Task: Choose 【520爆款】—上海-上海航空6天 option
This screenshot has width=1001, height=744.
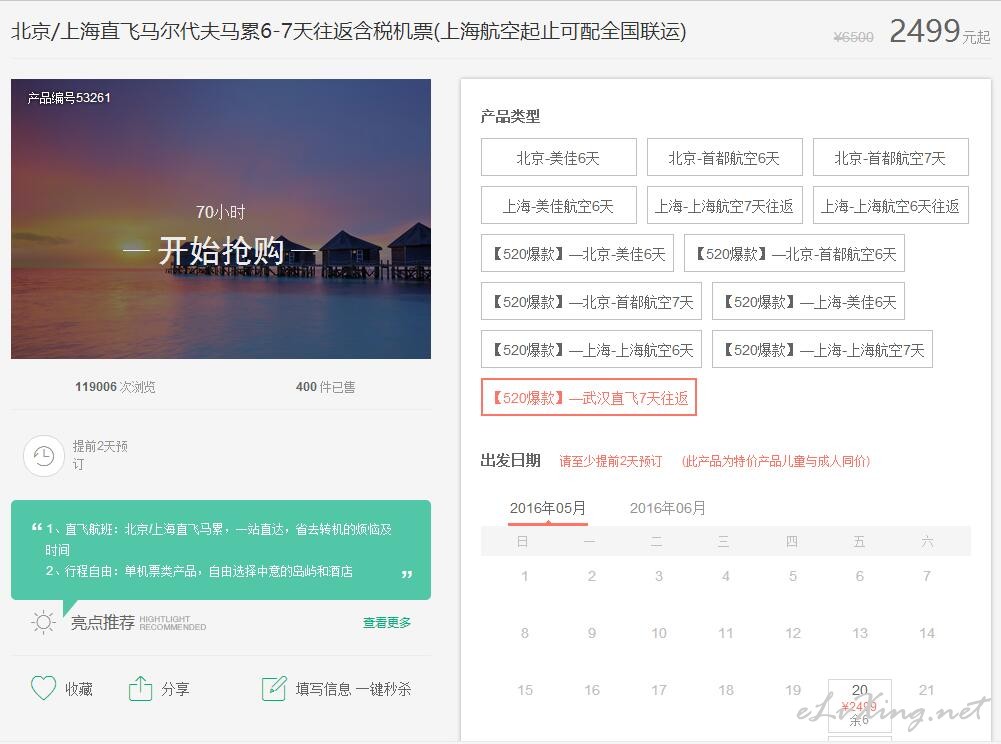Action: click(x=591, y=349)
